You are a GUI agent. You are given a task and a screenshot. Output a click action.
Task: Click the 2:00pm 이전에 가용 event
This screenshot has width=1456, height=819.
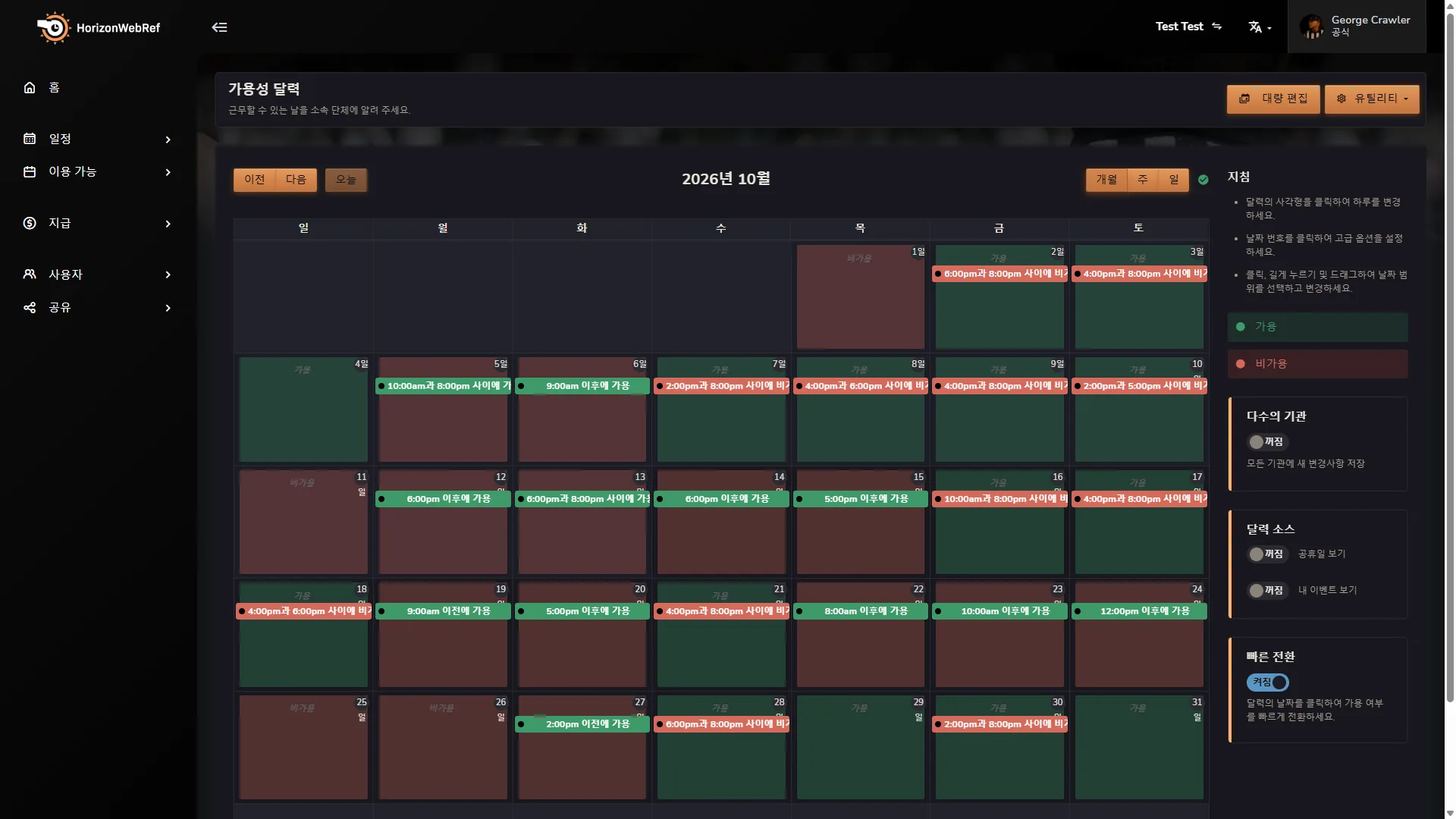[x=582, y=724]
